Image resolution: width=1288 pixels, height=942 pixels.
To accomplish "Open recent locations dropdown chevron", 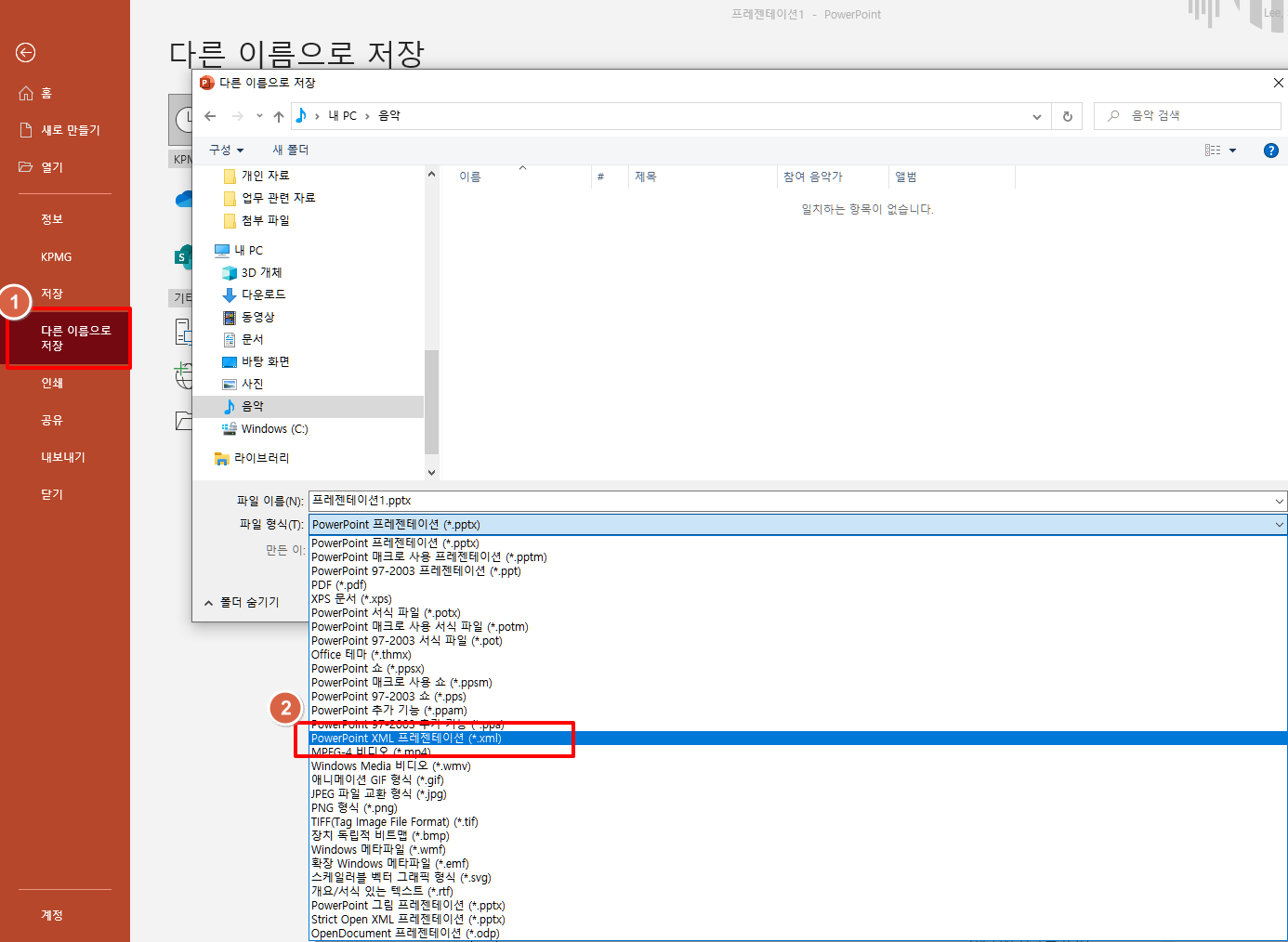I will [259, 116].
